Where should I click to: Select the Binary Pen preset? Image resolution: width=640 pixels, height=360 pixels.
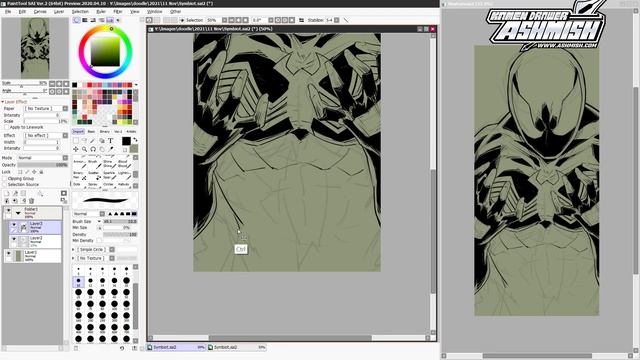pos(79,176)
